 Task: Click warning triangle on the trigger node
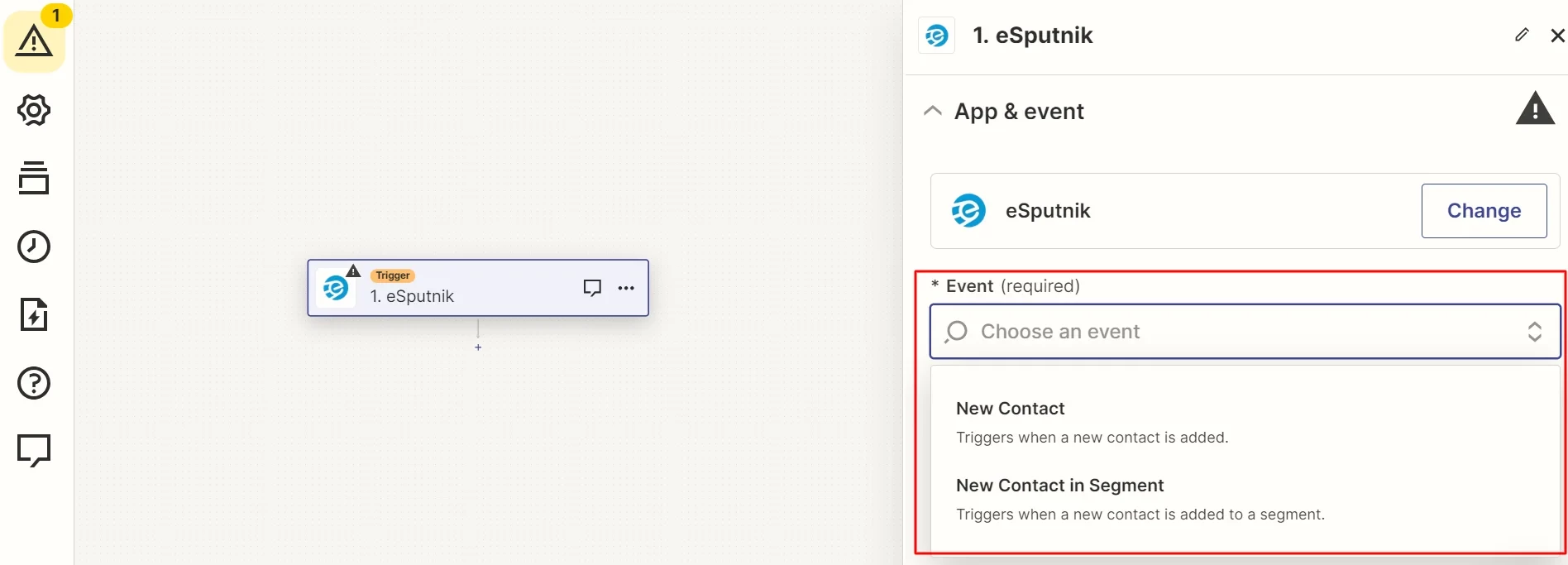354,271
